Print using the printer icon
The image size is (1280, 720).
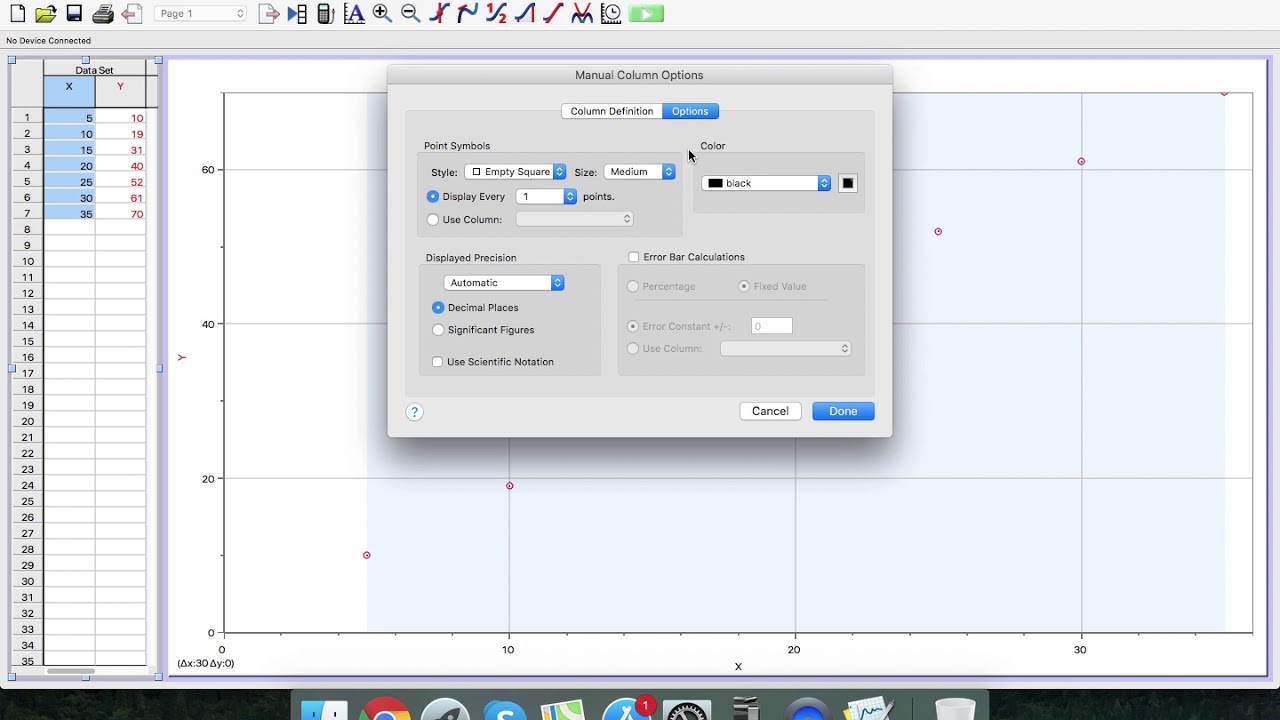coord(103,14)
